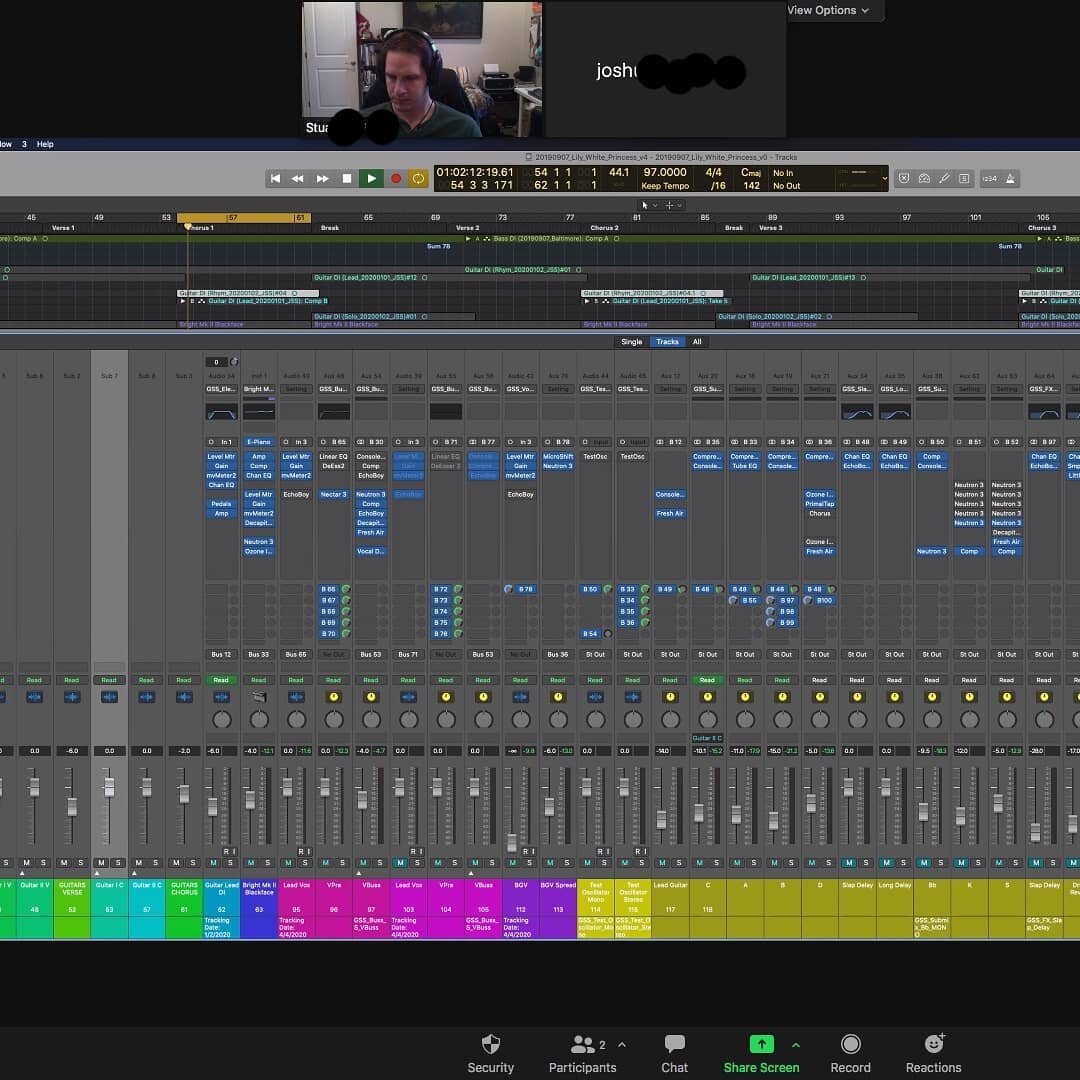The image size is (1080, 1080).
Task: Open the Bus 36 output slot
Action: pos(558,654)
